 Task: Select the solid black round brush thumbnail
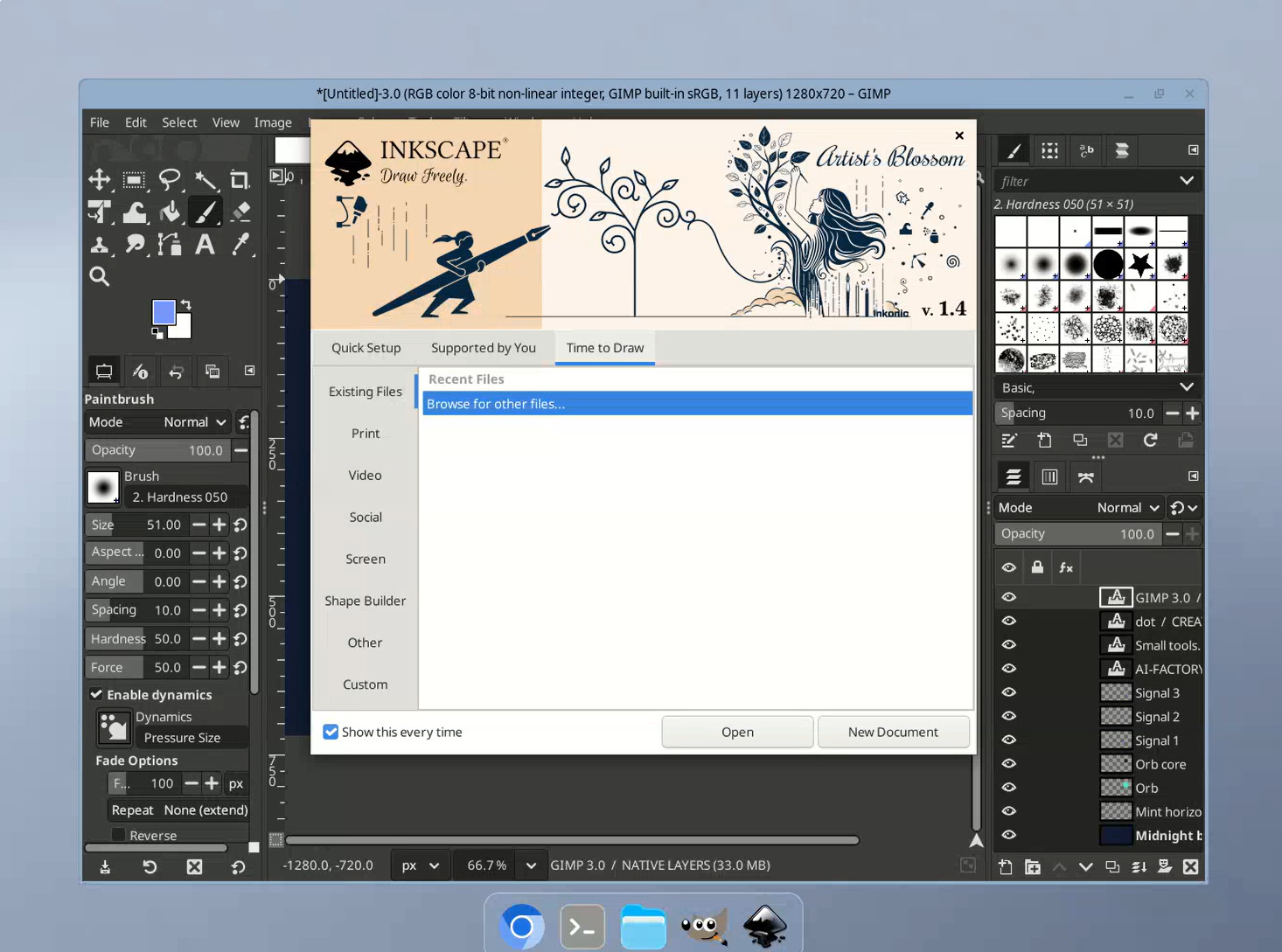[x=1107, y=264]
